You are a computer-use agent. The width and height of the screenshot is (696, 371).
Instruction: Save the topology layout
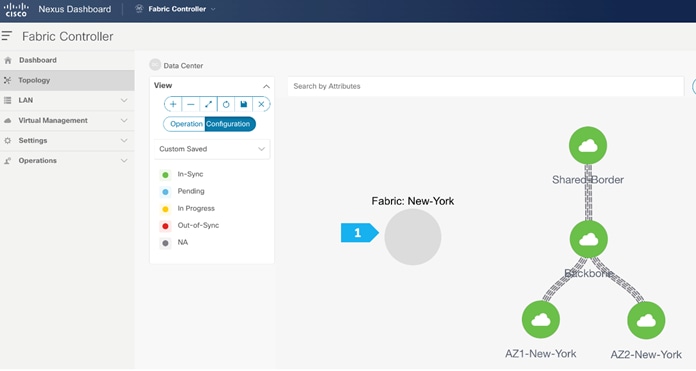(244, 104)
